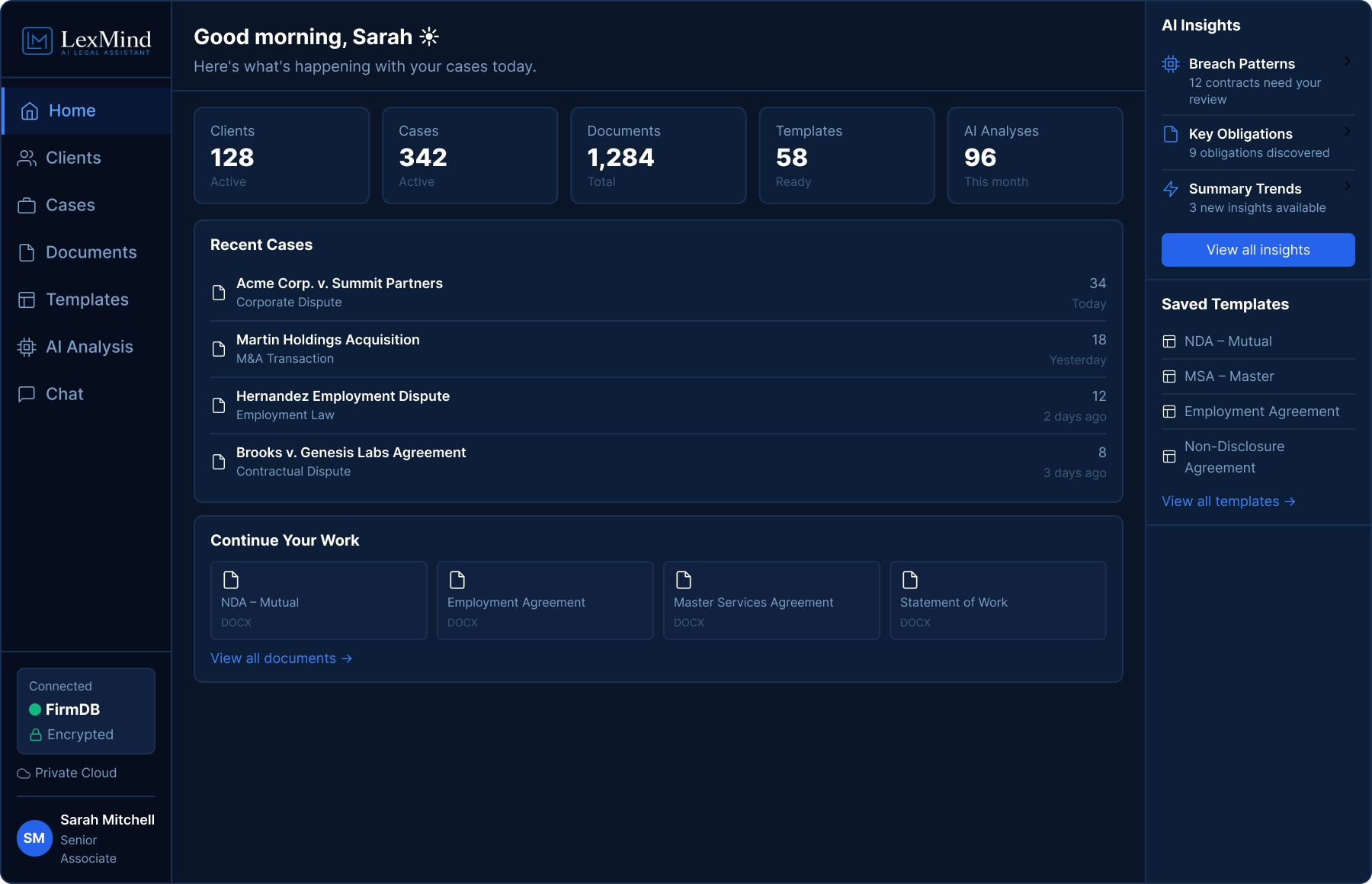Open Sarah Mitchell profile name
The image size is (1372, 884).
point(107,820)
